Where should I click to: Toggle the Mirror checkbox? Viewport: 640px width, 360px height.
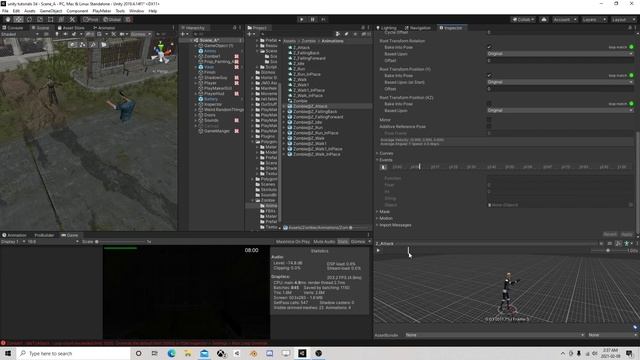click(489, 120)
